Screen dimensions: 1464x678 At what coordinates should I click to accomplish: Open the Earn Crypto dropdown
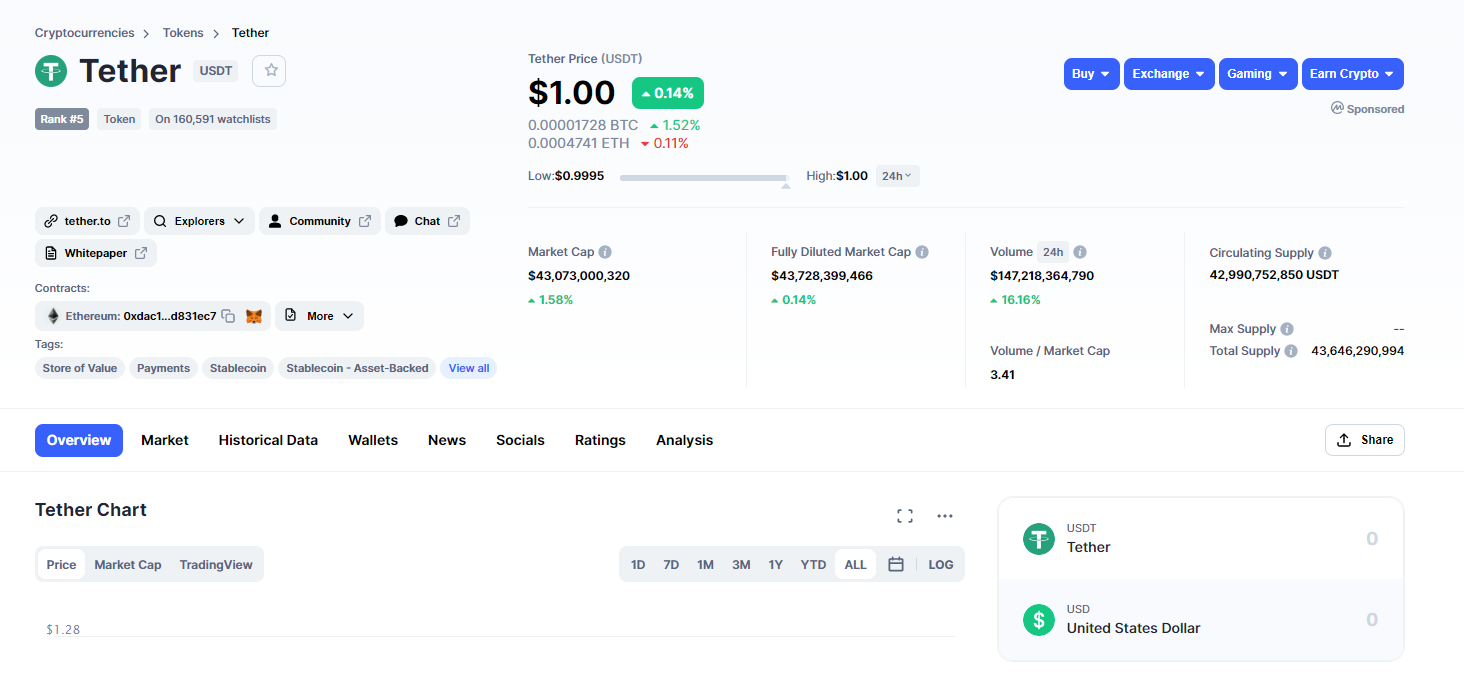pyautogui.click(x=1353, y=74)
